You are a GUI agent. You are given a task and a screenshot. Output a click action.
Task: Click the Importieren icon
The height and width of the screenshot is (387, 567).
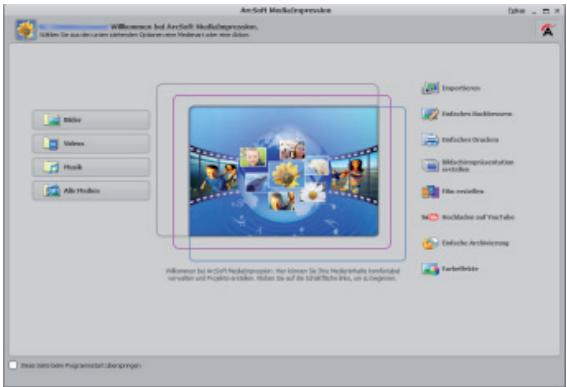430,88
